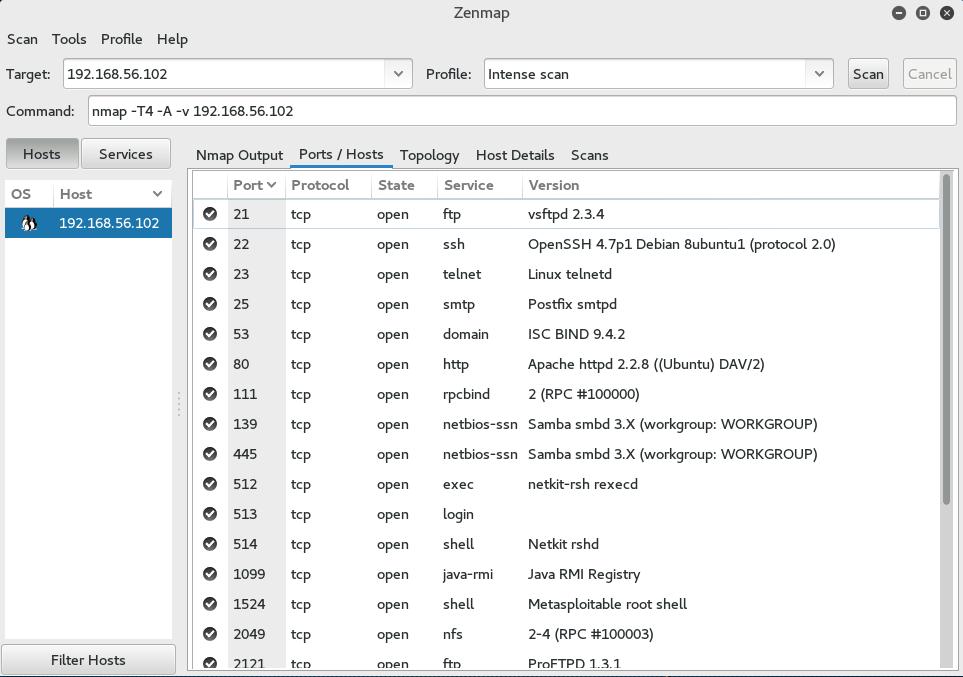
Task: Select the Ports / Hosts tab
Action: click(x=341, y=154)
